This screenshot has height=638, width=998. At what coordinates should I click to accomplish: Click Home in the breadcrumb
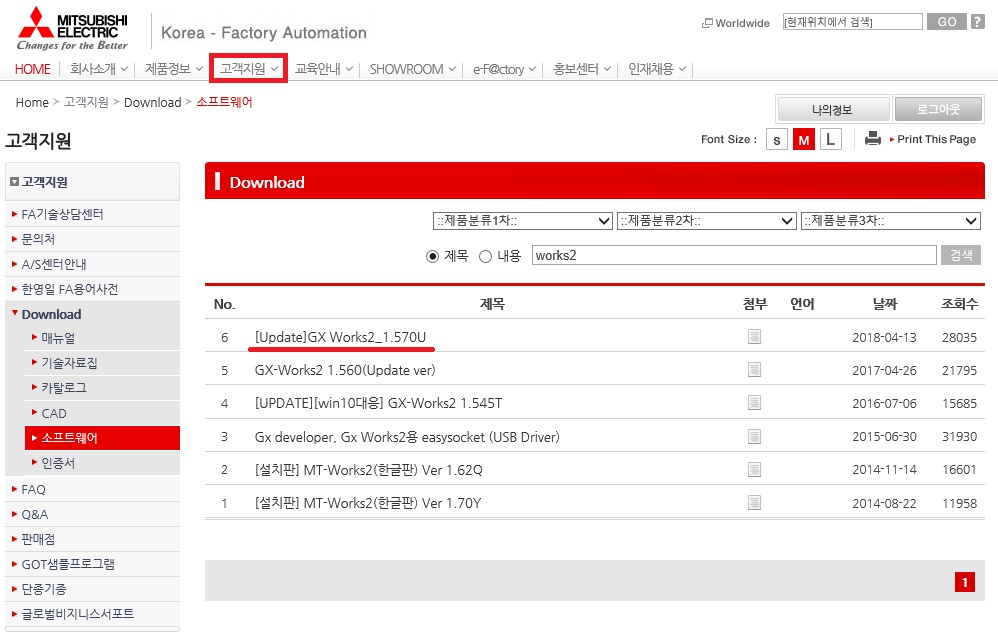[x=32, y=103]
